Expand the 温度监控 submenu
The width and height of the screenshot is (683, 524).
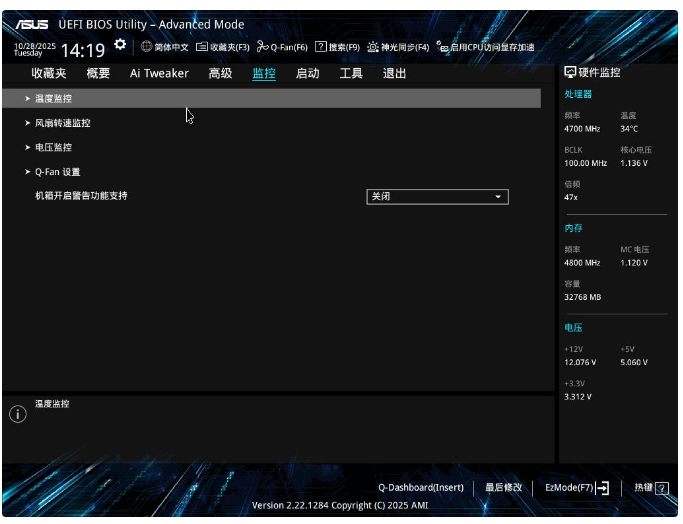[x=53, y=99]
